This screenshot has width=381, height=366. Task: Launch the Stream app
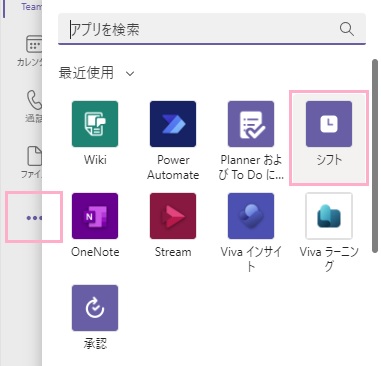click(x=173, y=216)
